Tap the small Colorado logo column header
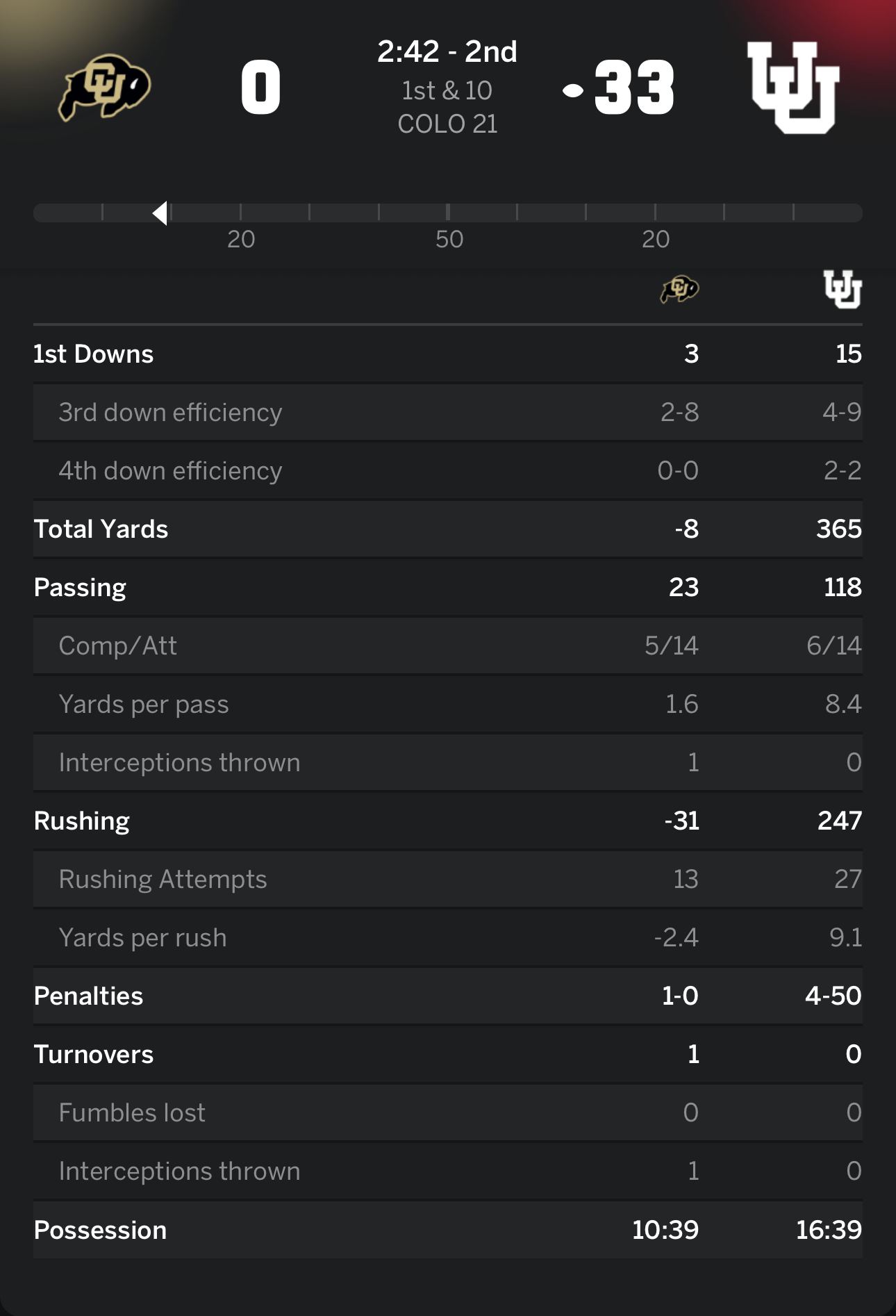The width and height of the screenshot is (896, 1316). coord(679,289)
